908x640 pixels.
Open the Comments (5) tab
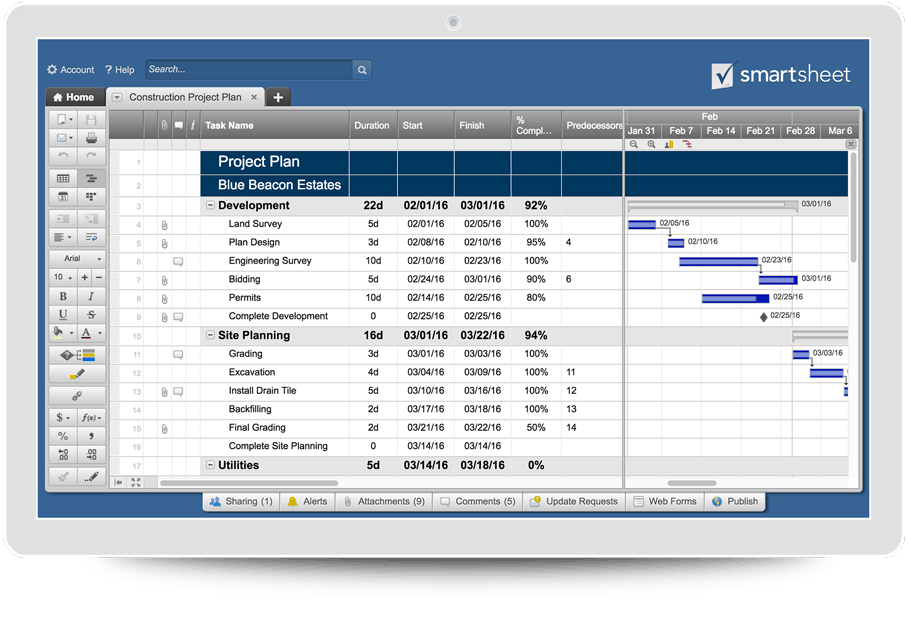478,502
